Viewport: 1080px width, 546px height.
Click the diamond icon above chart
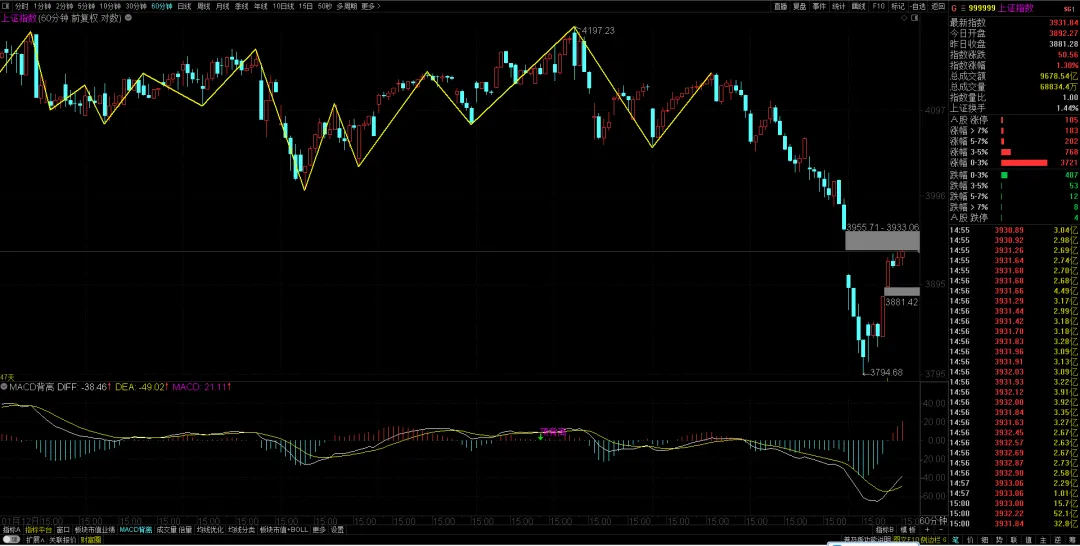point(905,19)
